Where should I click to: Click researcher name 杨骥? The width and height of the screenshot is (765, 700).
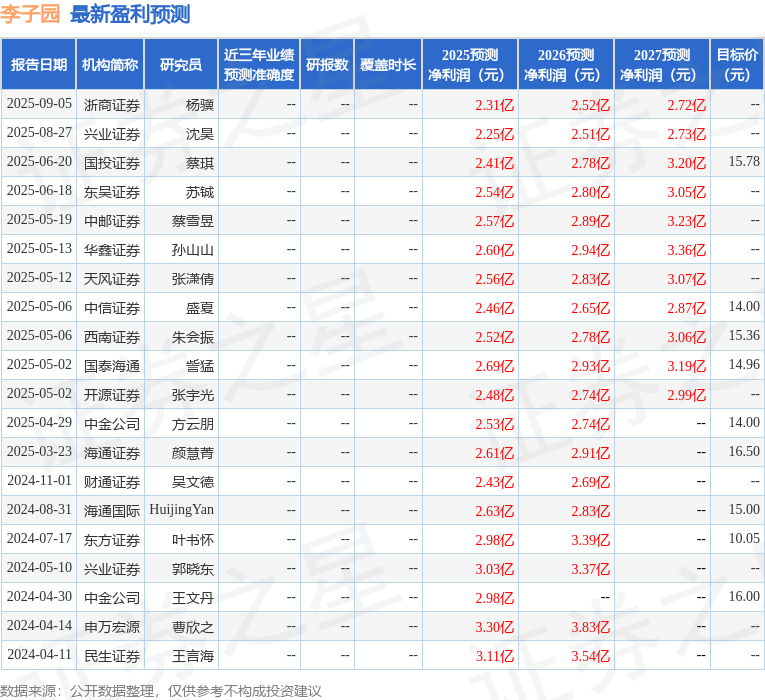coord(200,105)
